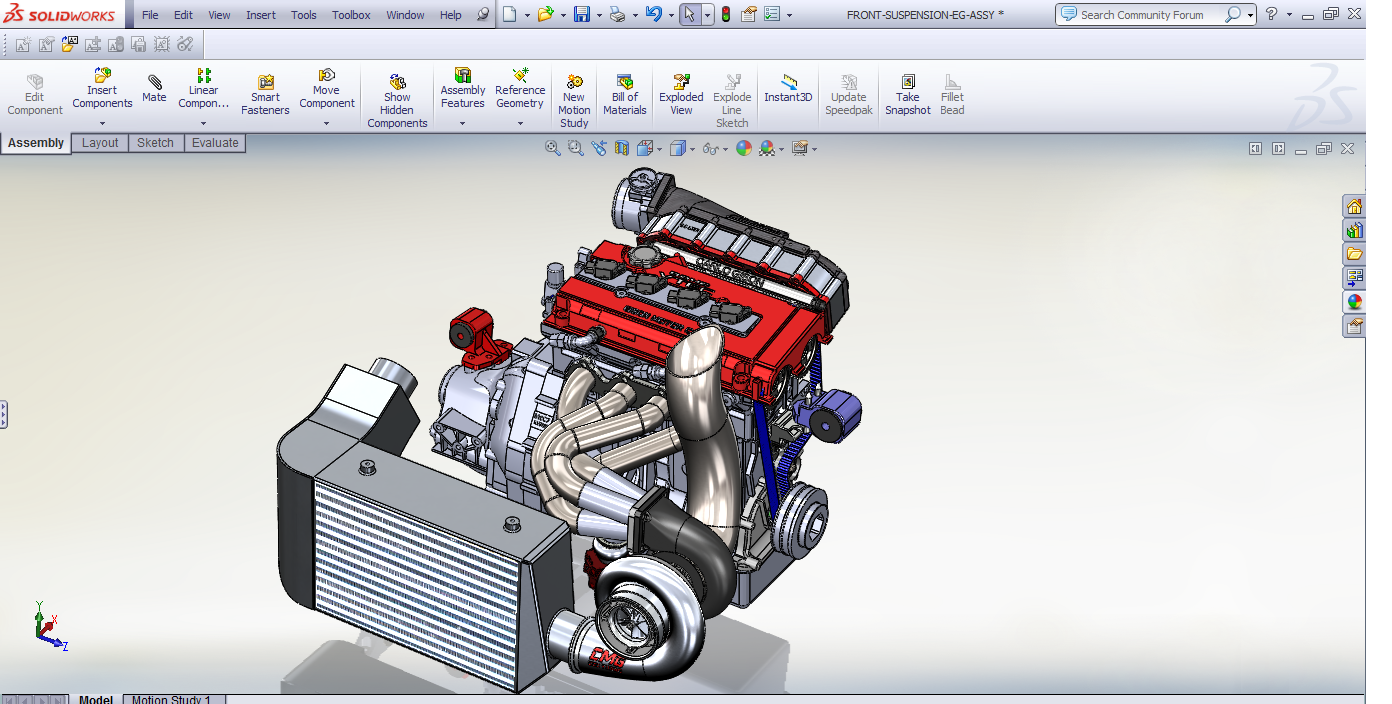The image size is (1392, 704).
Task: Open the Assembly Features dropdown arrow
Action: [x=462, y=124]
